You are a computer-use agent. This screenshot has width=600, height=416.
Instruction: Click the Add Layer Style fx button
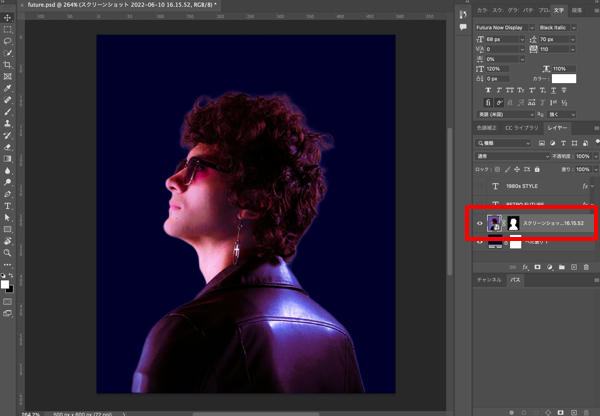click(525, 267)
